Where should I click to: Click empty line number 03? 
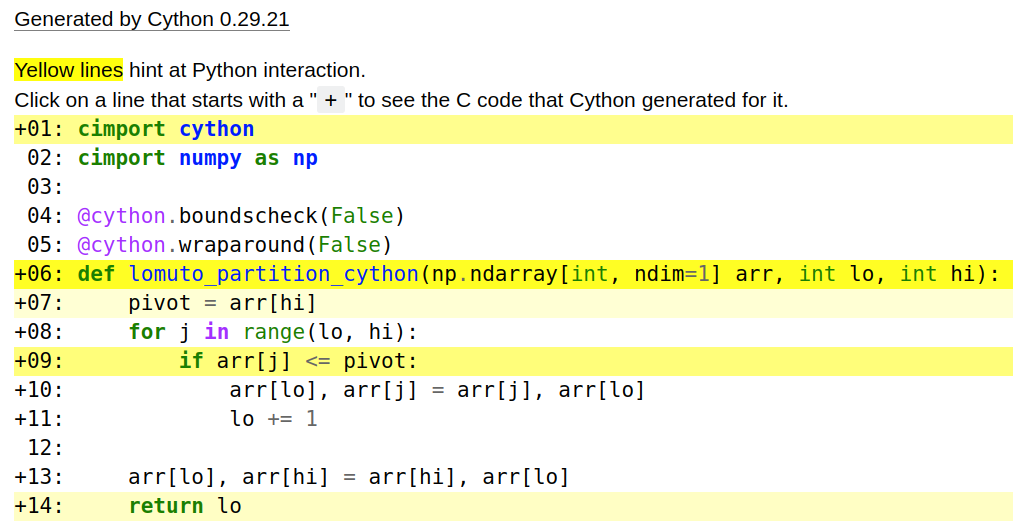45,187
